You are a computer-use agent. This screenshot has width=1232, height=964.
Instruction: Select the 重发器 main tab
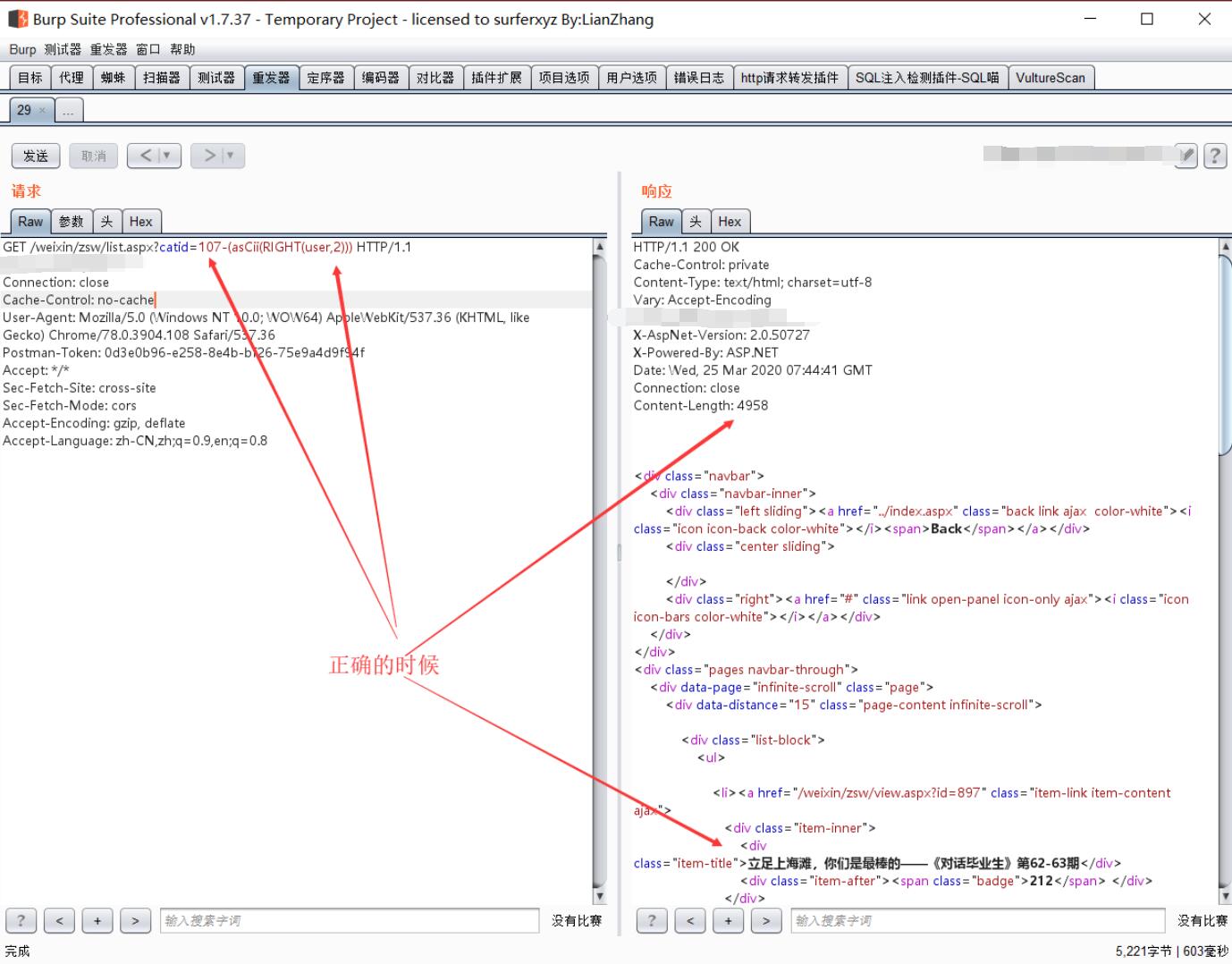(271, 78)
